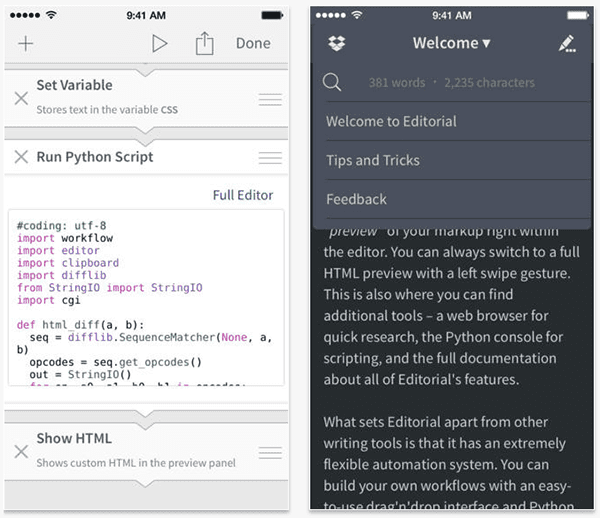Remove the Run Python Script action
Viewport: 600px width, 518px height.
pos(21,157)
